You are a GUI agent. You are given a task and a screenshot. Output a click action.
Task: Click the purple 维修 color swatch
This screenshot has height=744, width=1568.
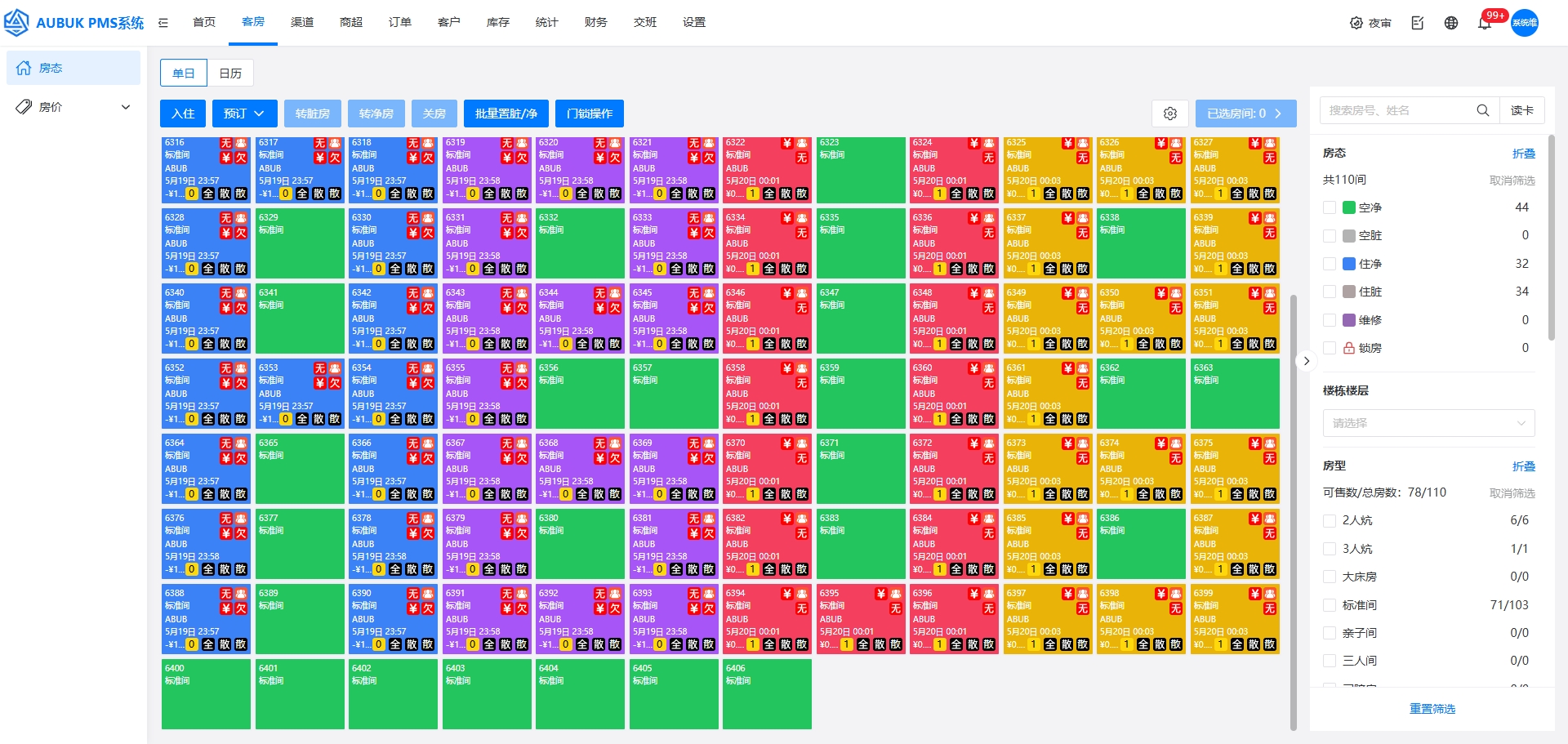click(1349, 320)
